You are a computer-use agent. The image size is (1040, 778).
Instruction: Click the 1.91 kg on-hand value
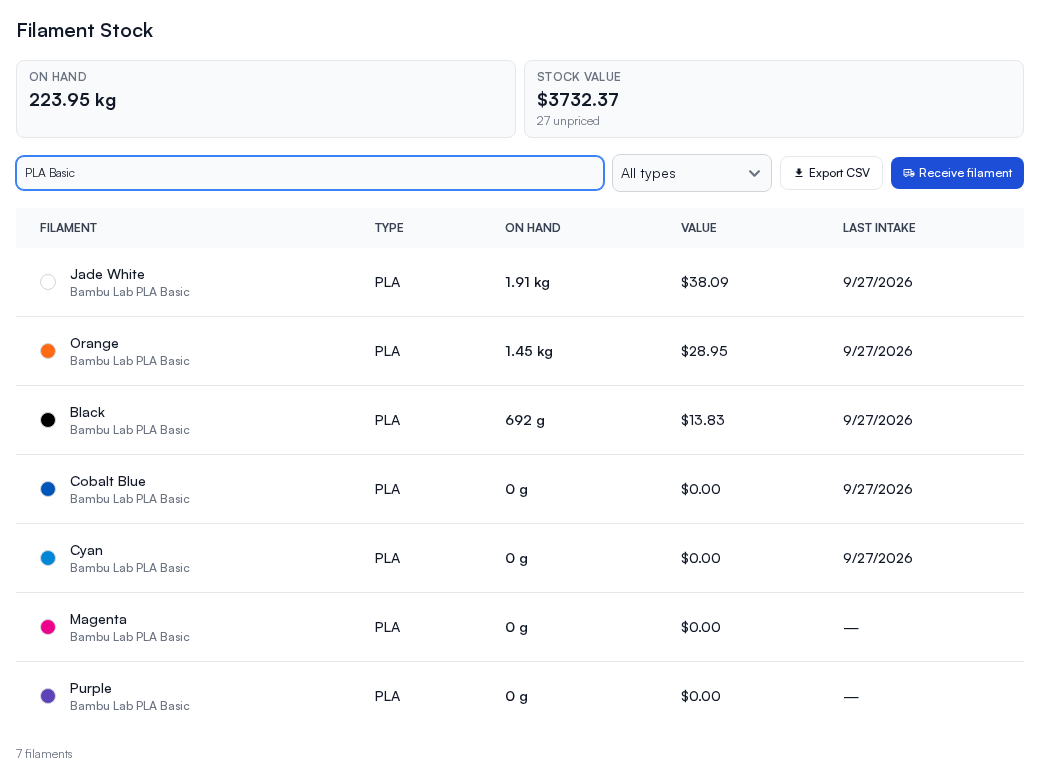[527, 282]
